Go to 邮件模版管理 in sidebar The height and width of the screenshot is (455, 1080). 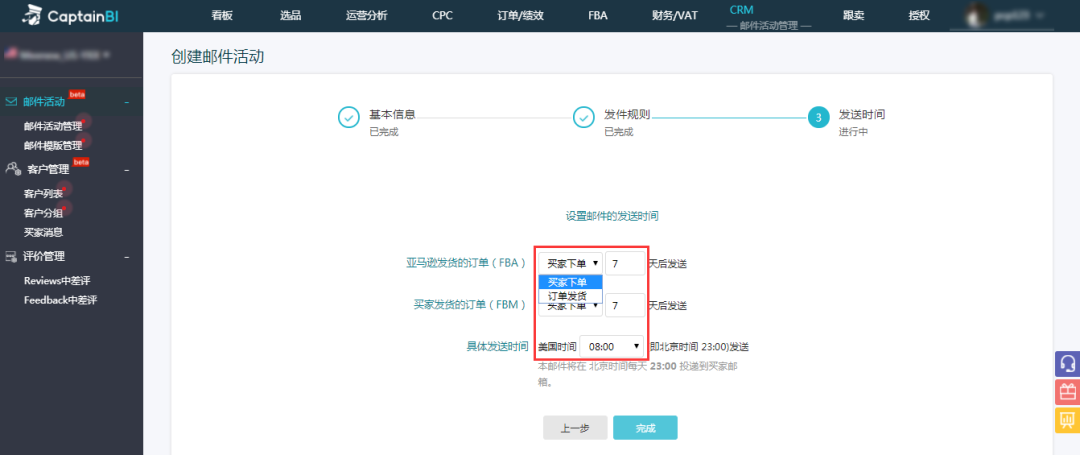point(53,145)
